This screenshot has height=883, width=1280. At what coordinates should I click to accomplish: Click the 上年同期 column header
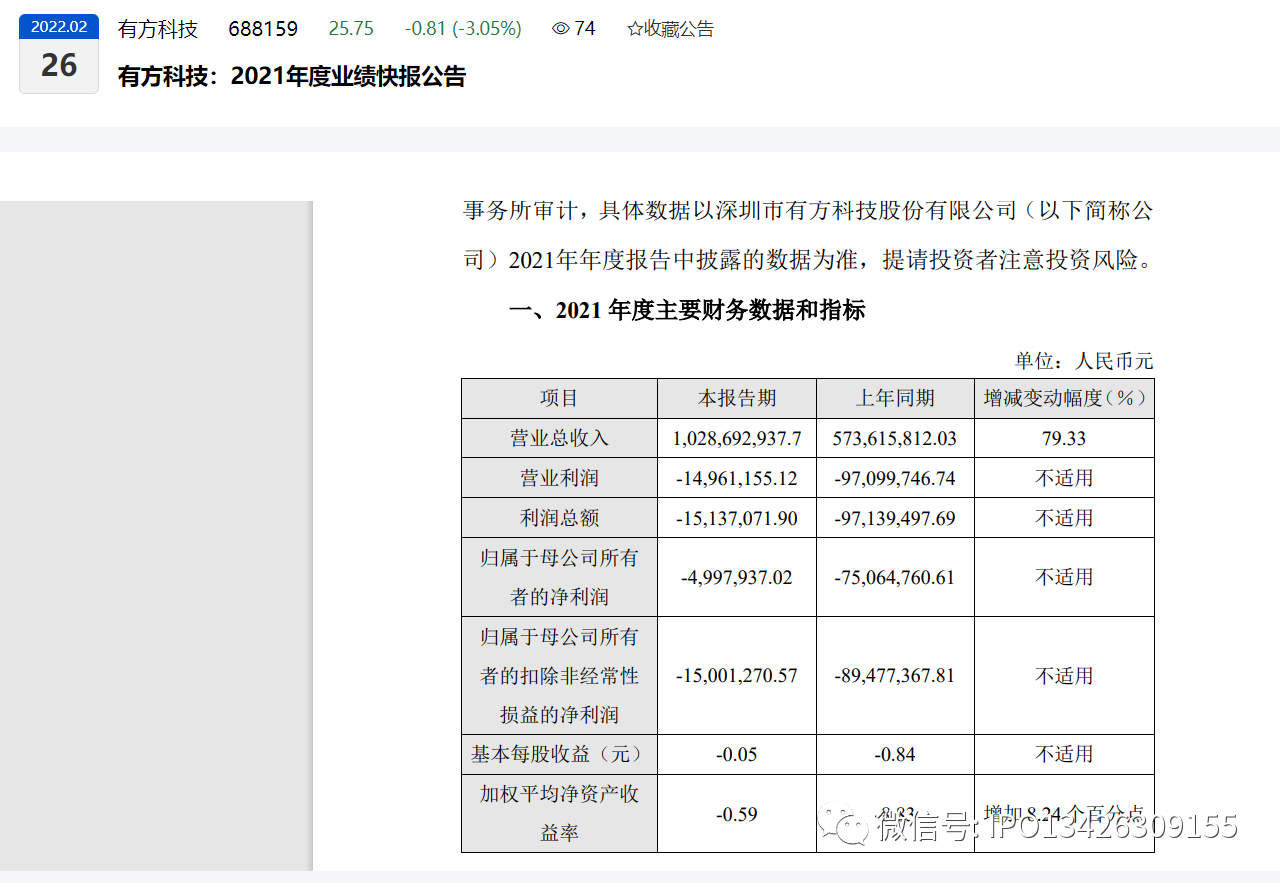pos(895,398)
